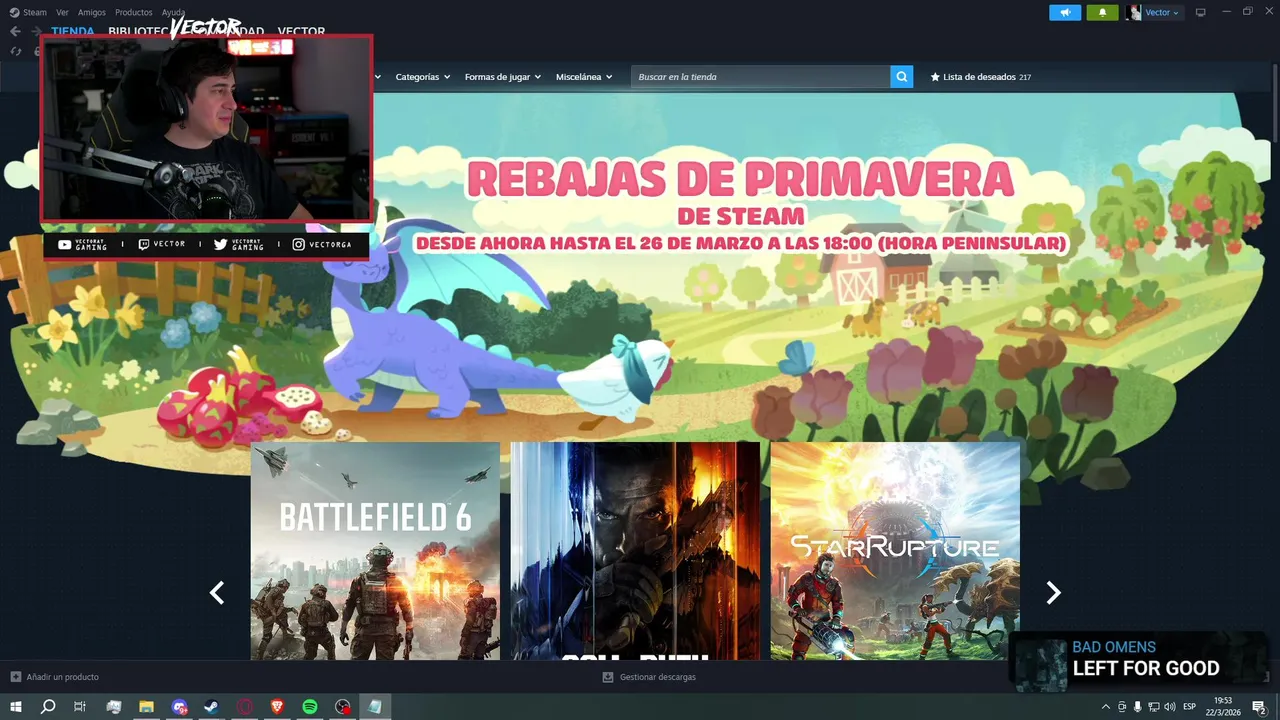Switch Steam to Big Picture mode icon
The image size is (1280, 720).
(1201, 12)
